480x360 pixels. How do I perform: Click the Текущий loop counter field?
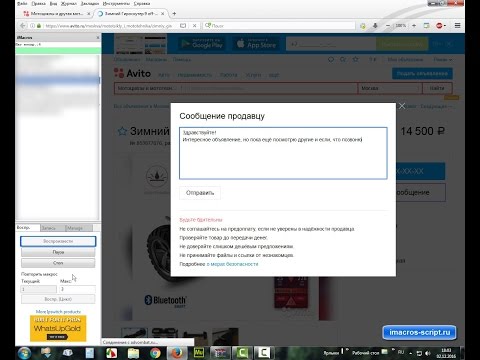click(39, 289)
